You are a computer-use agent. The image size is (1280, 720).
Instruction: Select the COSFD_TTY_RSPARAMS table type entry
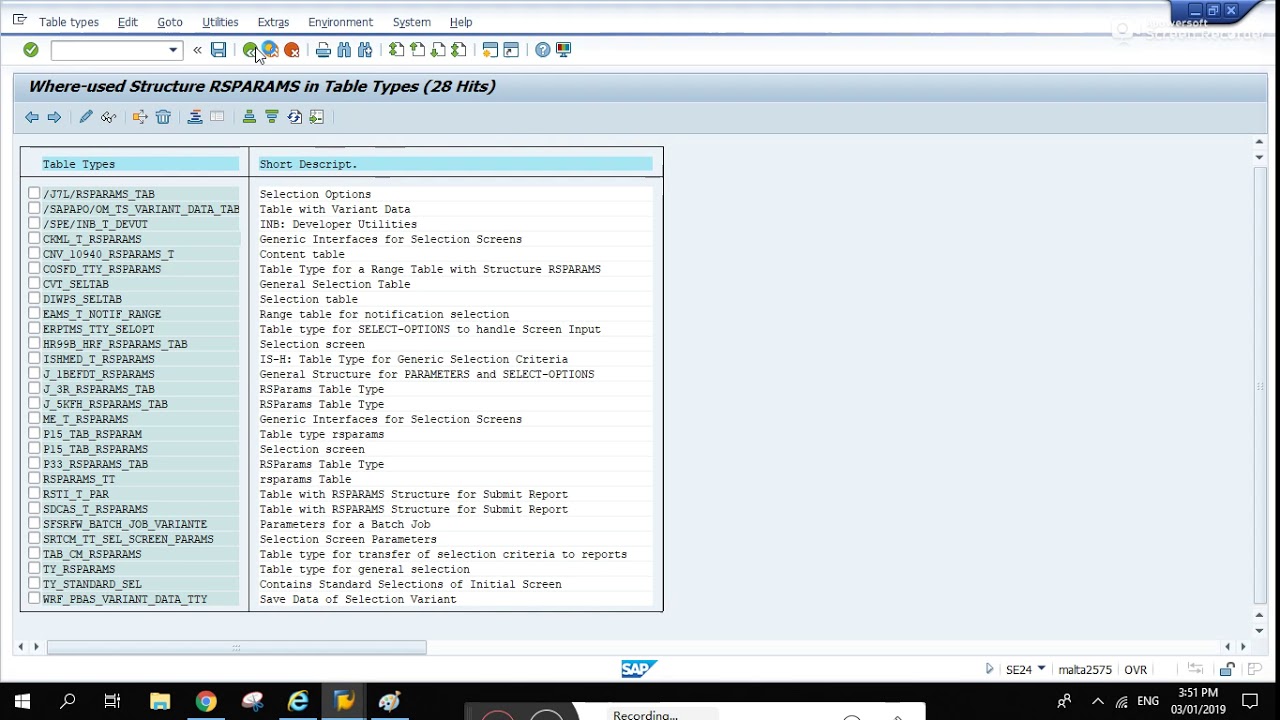pyautogui.click(x=102, y=269)
